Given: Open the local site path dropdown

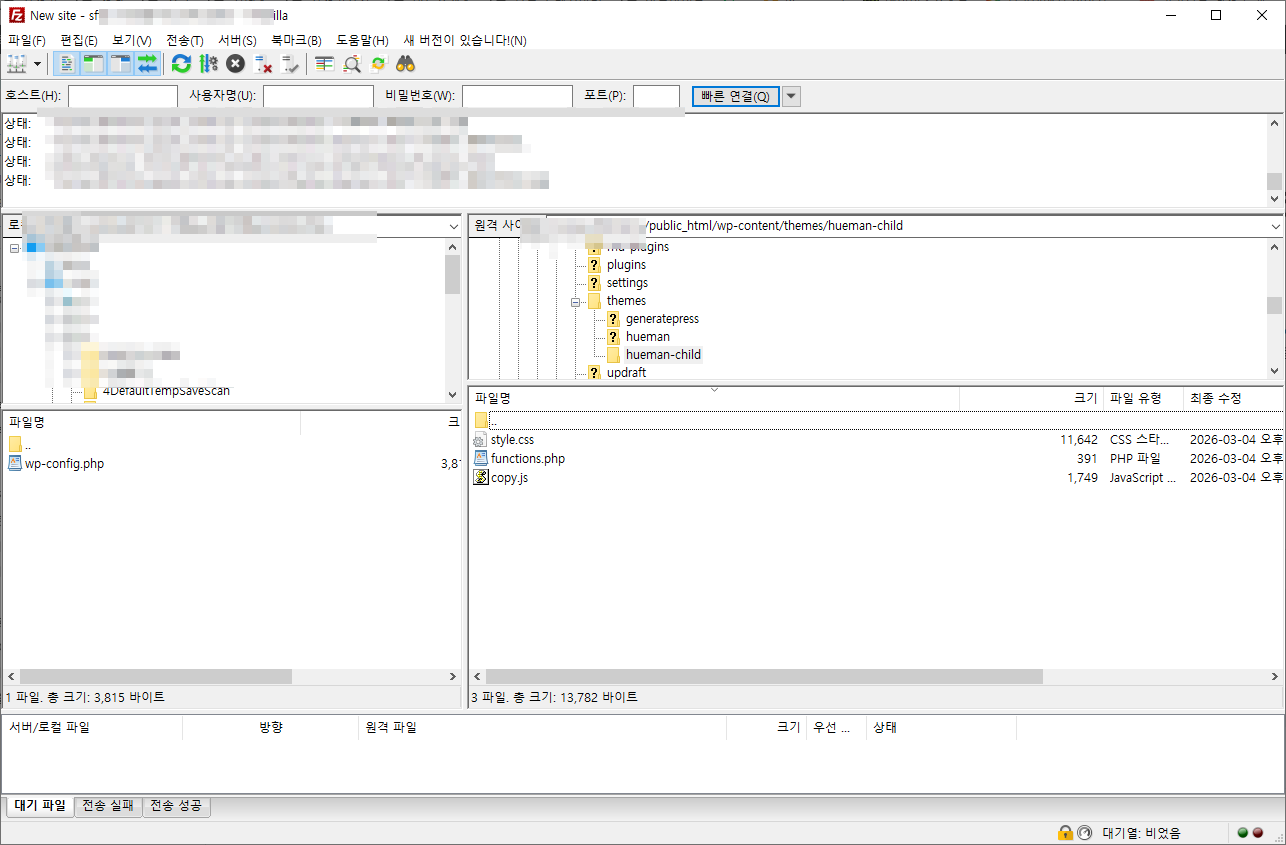Looking at the screenshot, I should 453,226.
